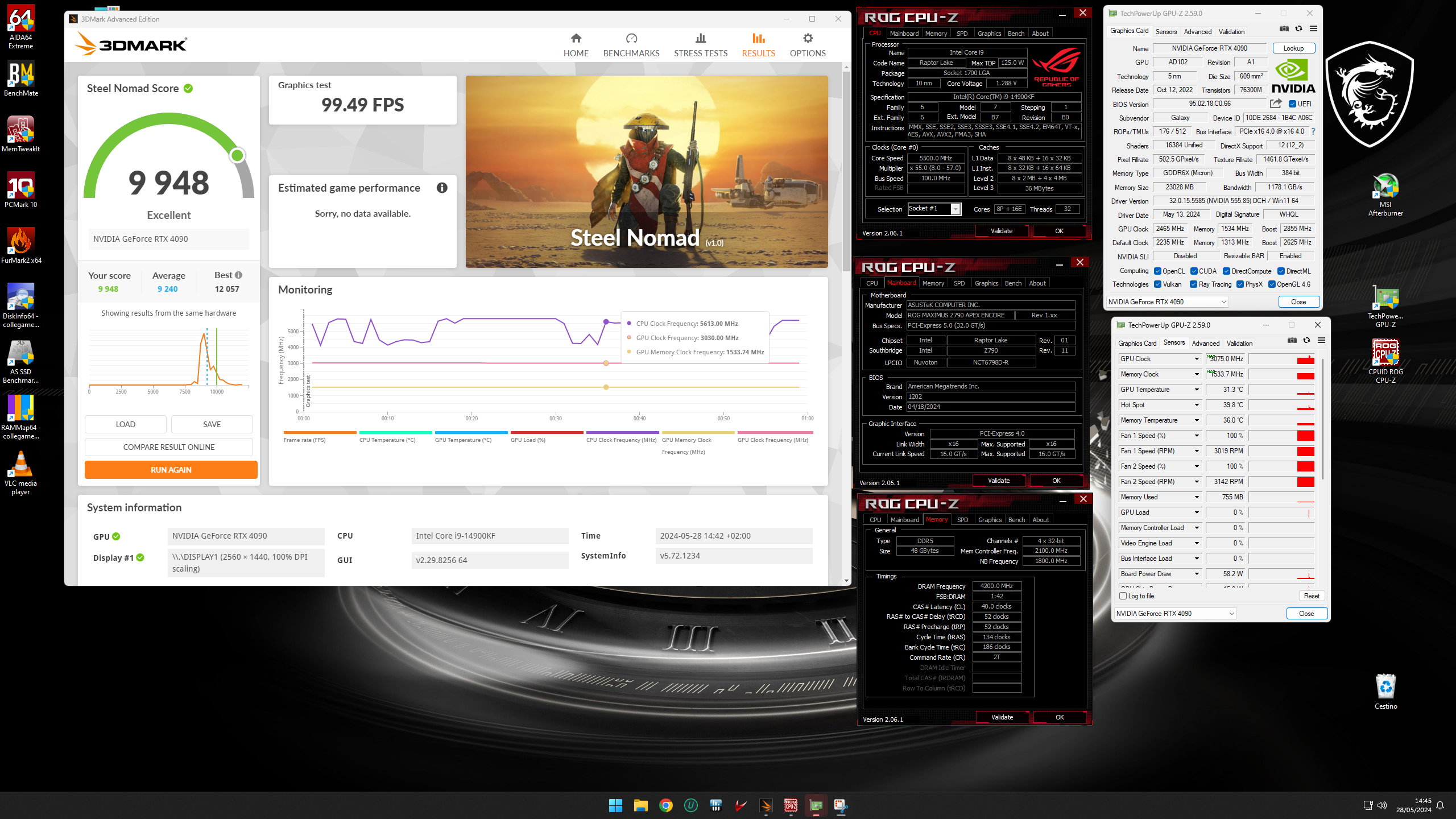Image resolution: width=1456 pixels, height=819 pixels.
Task: Open hamburger menu in top GPU-Z window
Action: [x=1313, y=28]
